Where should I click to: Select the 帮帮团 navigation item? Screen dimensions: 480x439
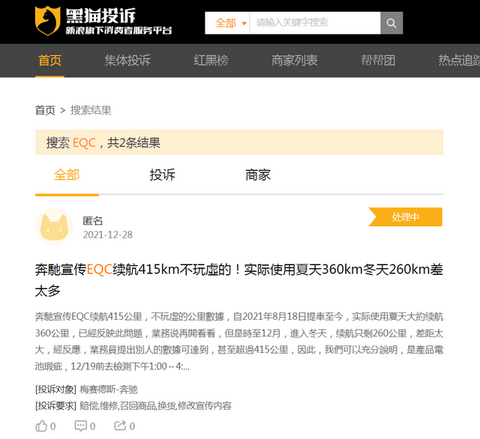pyautogui.click(x=378, y=60)
